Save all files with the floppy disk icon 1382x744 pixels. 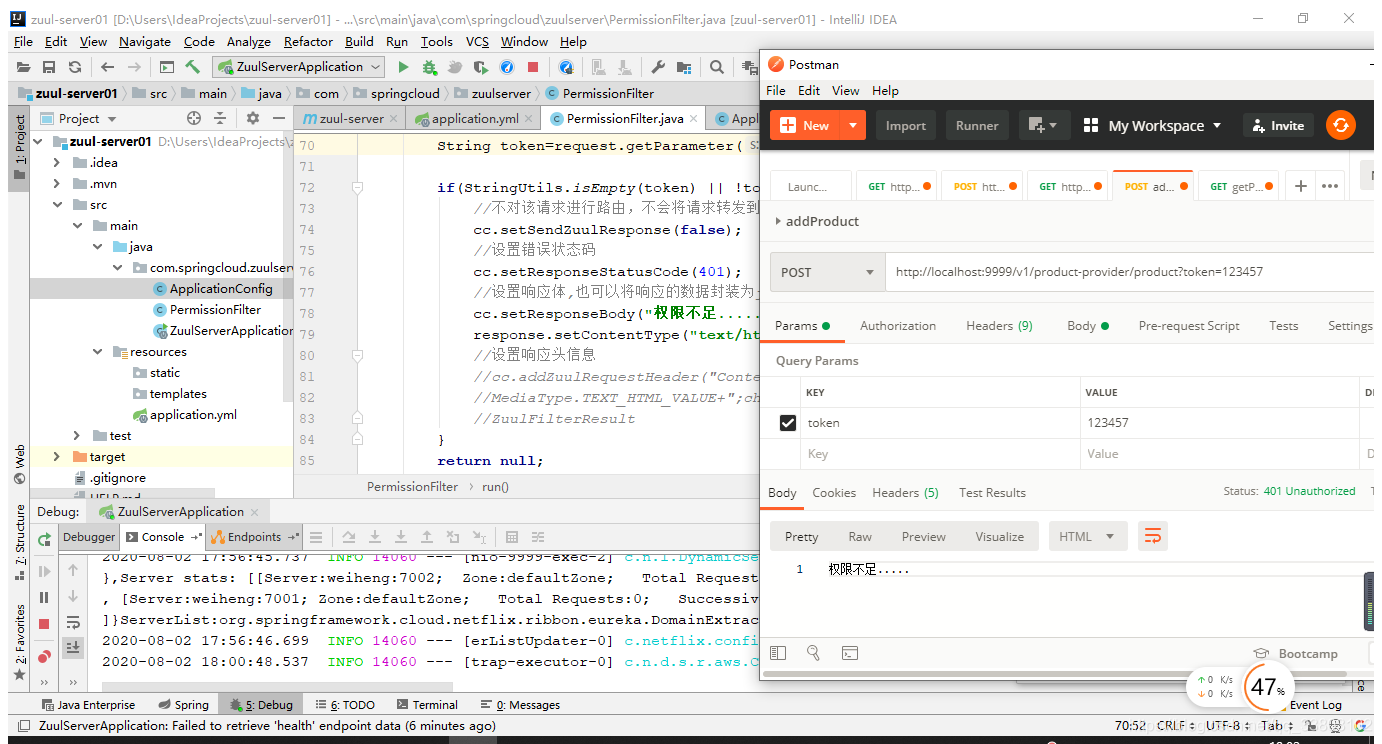(48, 67)
